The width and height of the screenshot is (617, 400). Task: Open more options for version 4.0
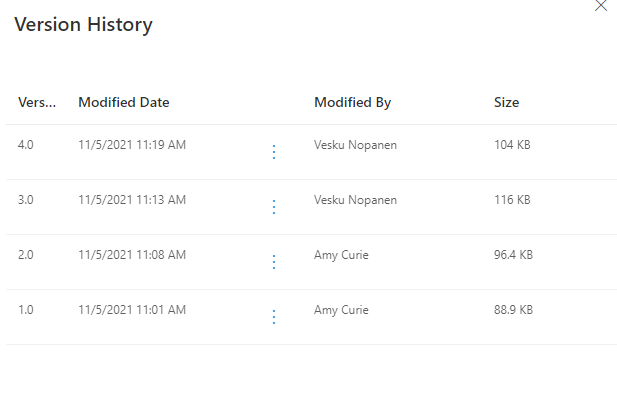pos(274,152)
